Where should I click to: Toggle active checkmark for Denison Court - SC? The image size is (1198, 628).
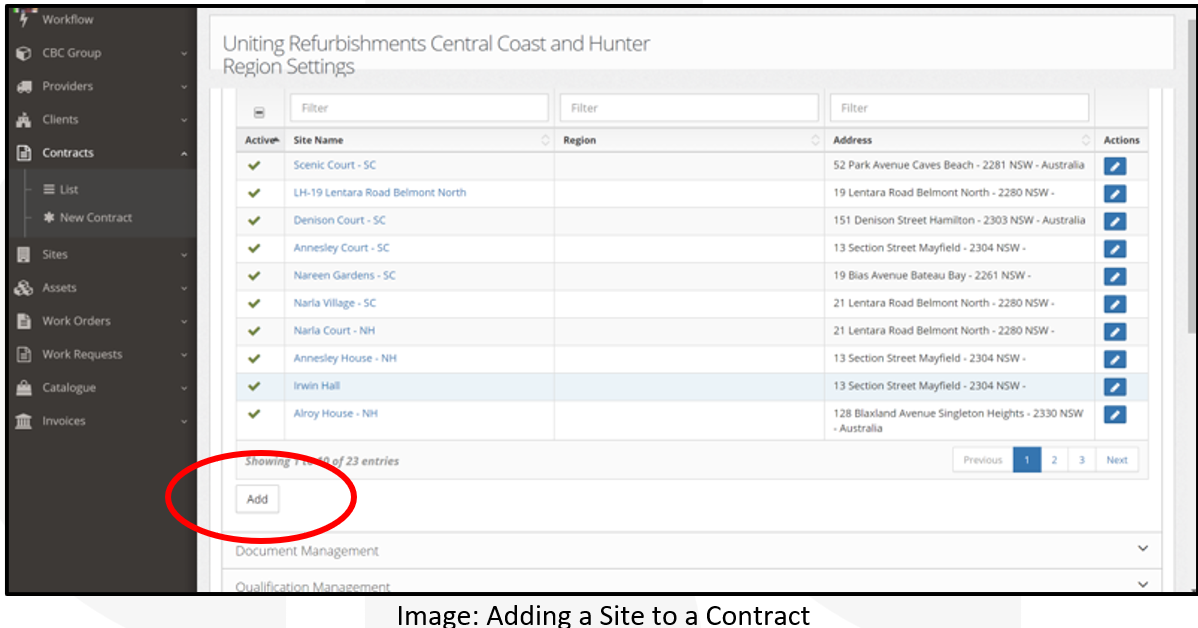click(254, 221)
